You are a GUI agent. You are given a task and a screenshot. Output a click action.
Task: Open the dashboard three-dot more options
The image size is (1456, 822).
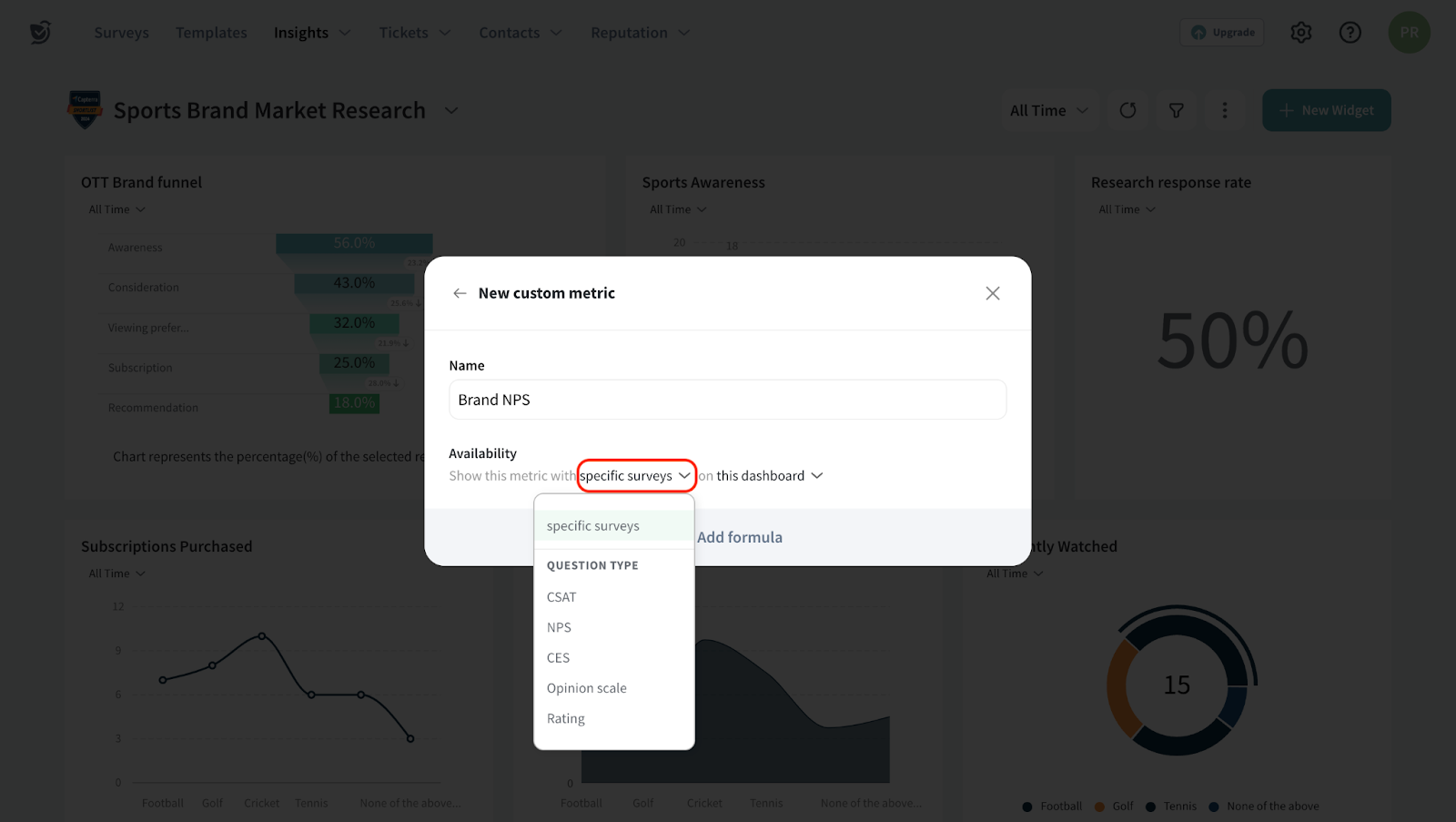click(1225, 110)
